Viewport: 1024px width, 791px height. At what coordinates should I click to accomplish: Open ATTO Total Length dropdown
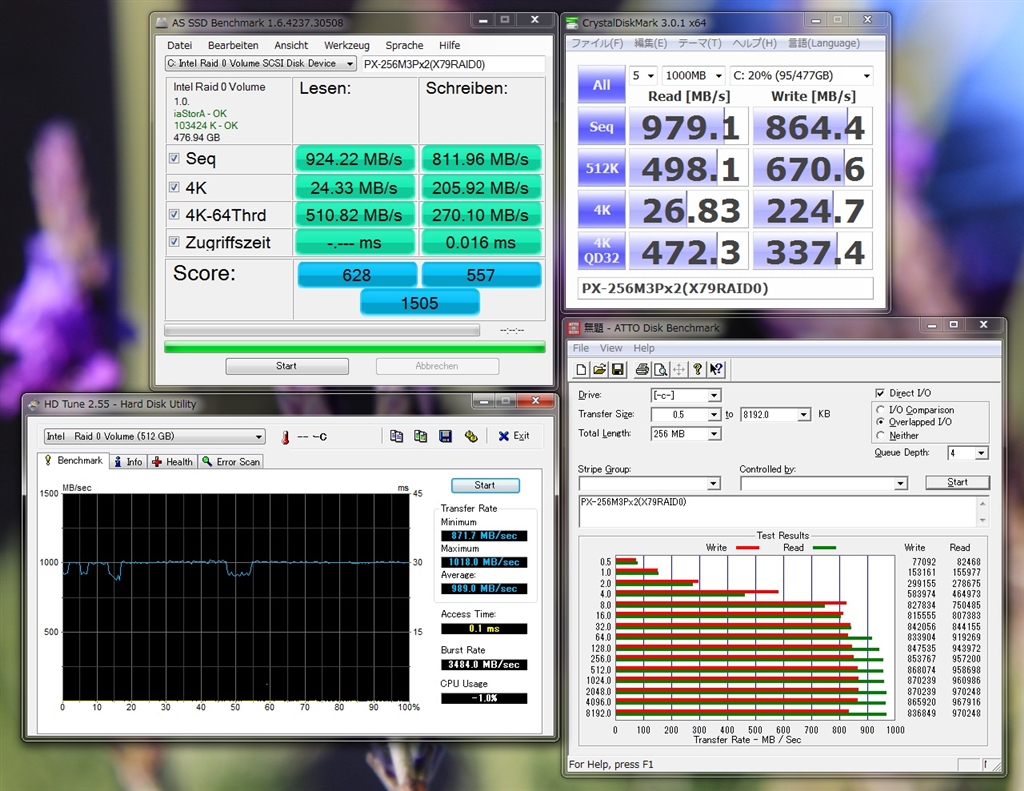(714, 434)
